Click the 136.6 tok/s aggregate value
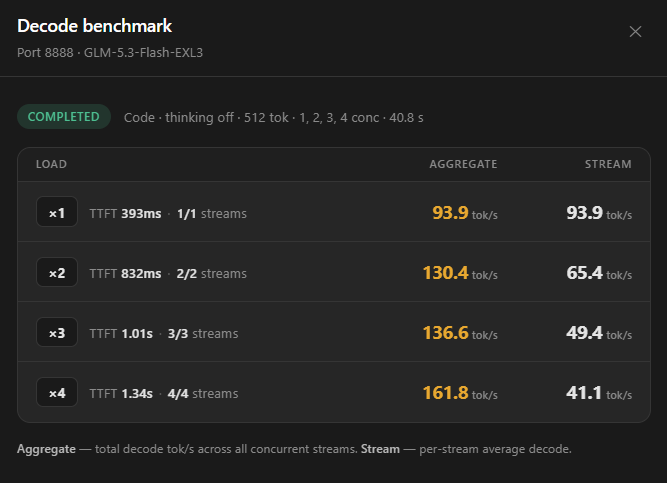This screenshot has width=667, height=483. 460,333
